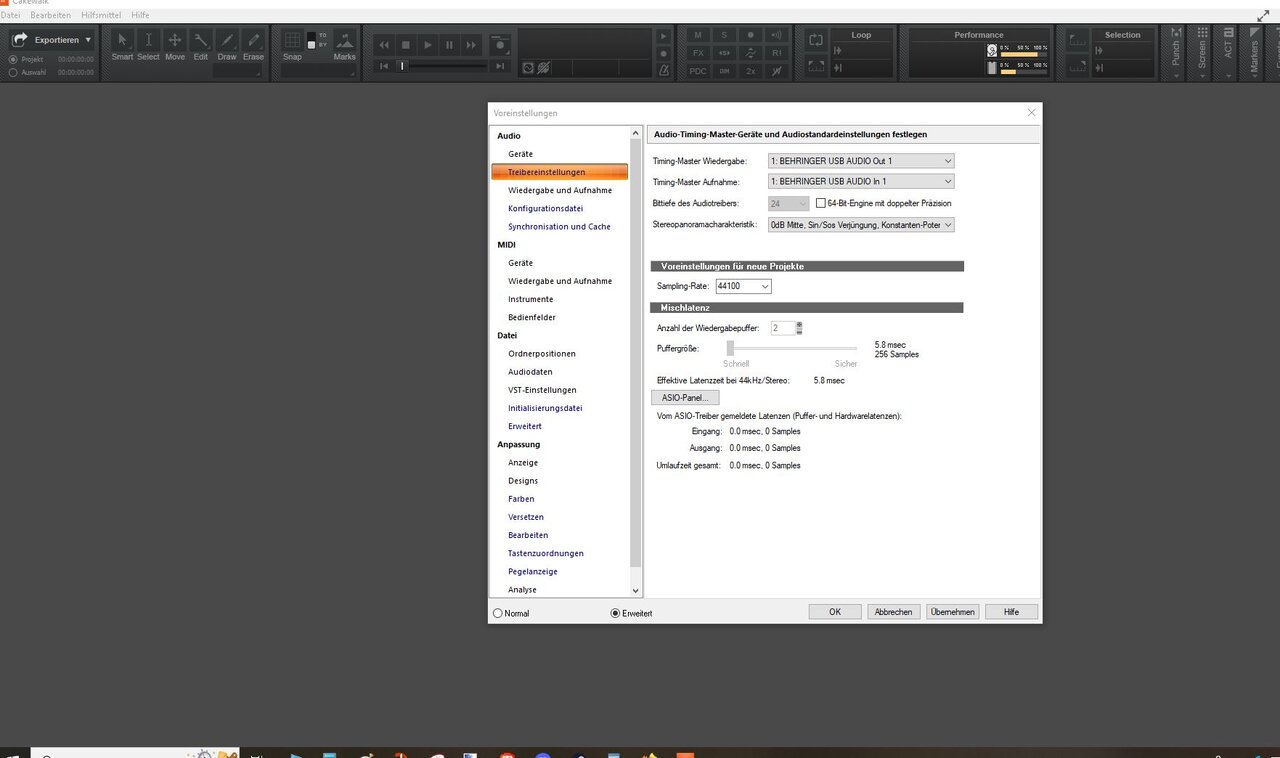Viewport: 1280px width, 758px height.
Task: Select the Smart tool
Action: click(122, 41)
